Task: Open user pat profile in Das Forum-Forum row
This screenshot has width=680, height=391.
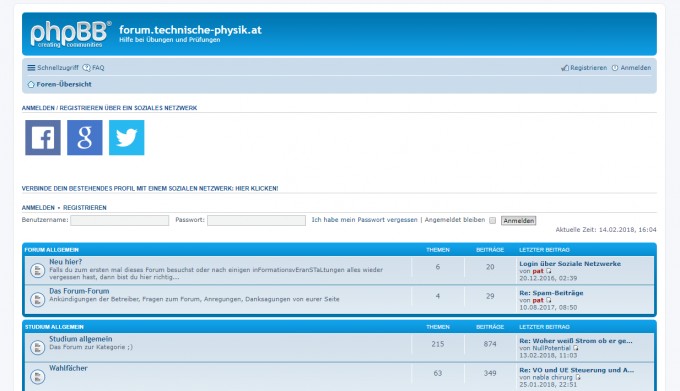Action: [x=538, y=300]
